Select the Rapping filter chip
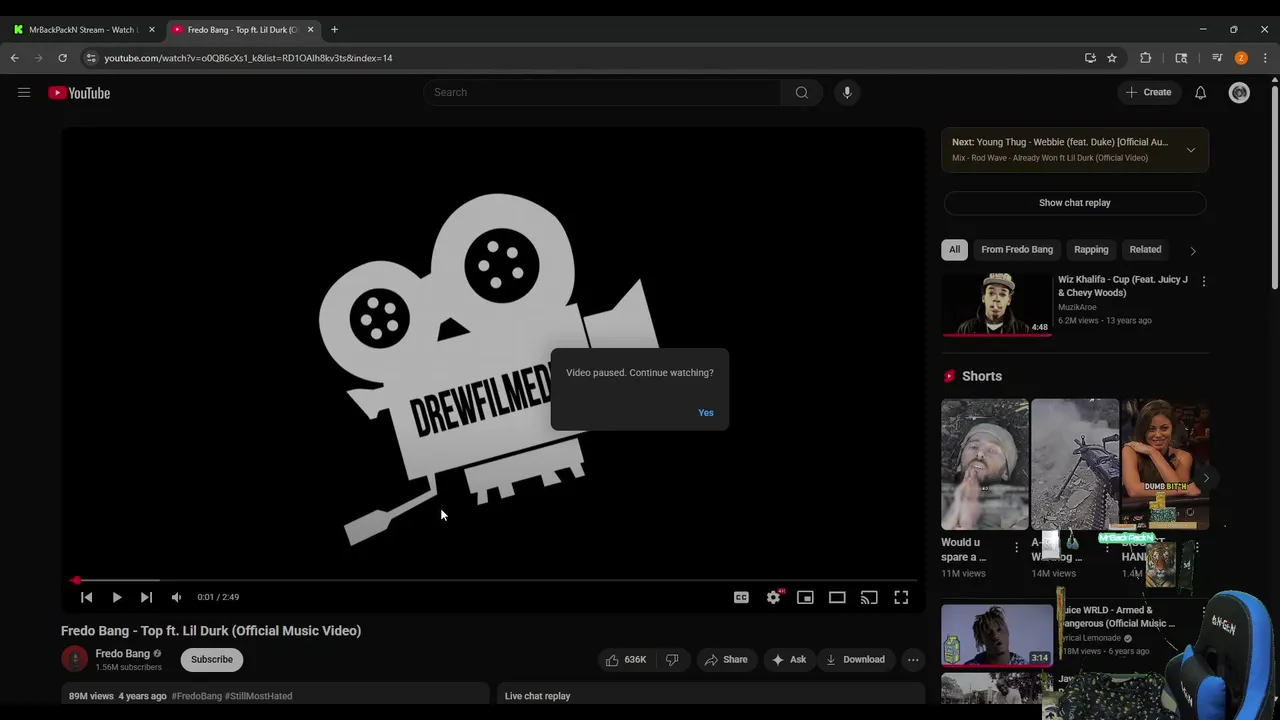1280x720 pixels. pos(1091,250)
